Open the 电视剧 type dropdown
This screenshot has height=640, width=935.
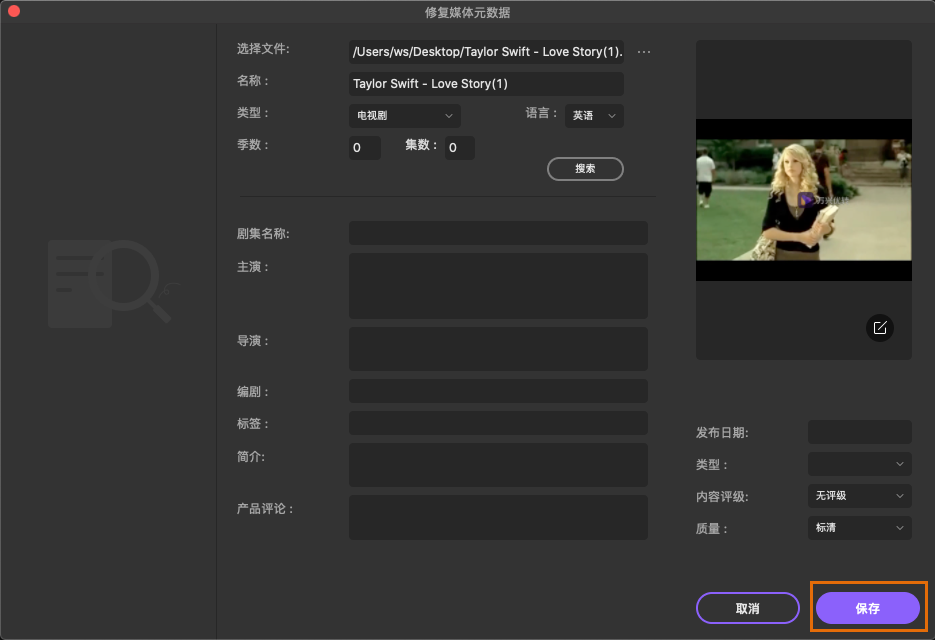click(404, 116)
